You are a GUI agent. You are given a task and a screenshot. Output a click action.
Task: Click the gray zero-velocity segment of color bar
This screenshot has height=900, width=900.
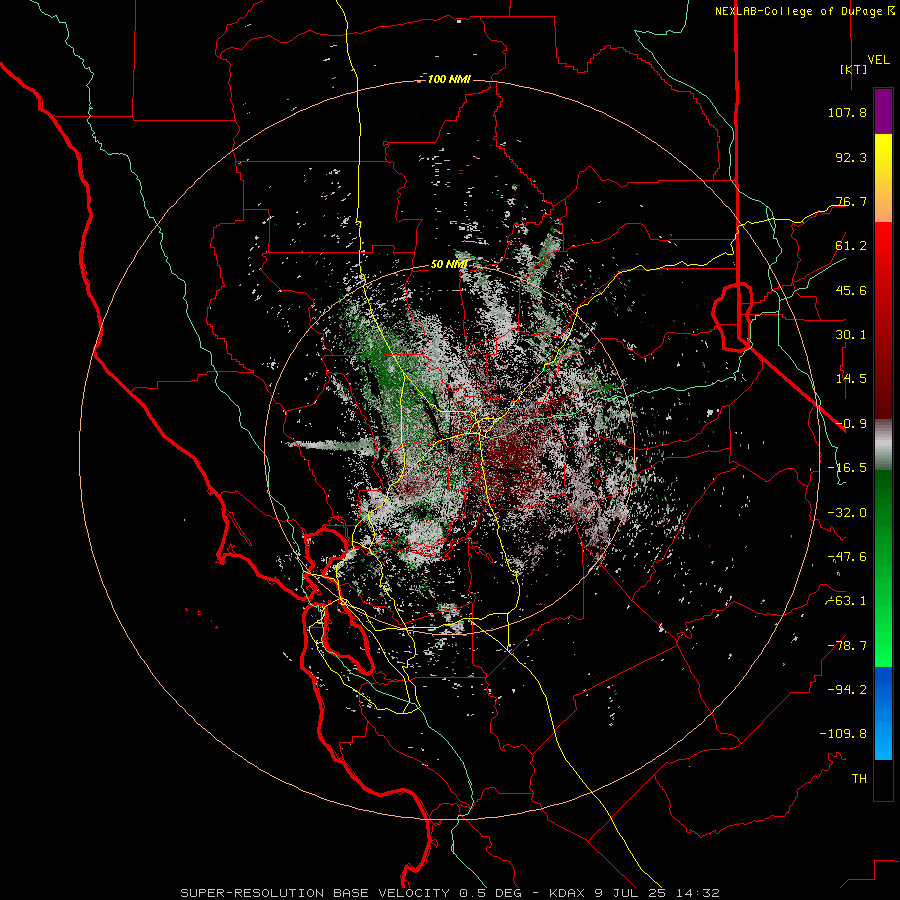(x=883, y=445)
